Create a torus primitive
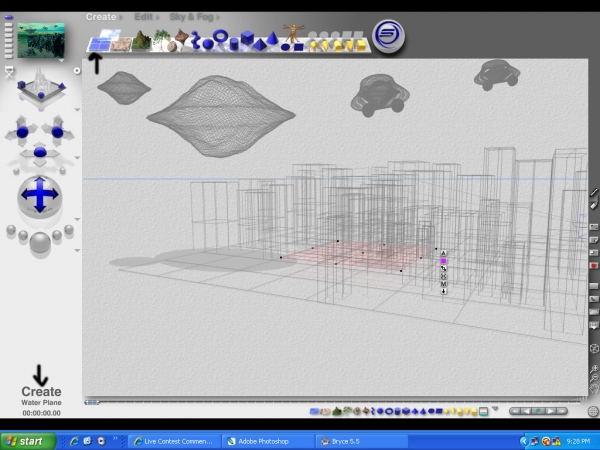Image resolution: width=600 pixels, height=450 pixels. click(x=220, y=36)
